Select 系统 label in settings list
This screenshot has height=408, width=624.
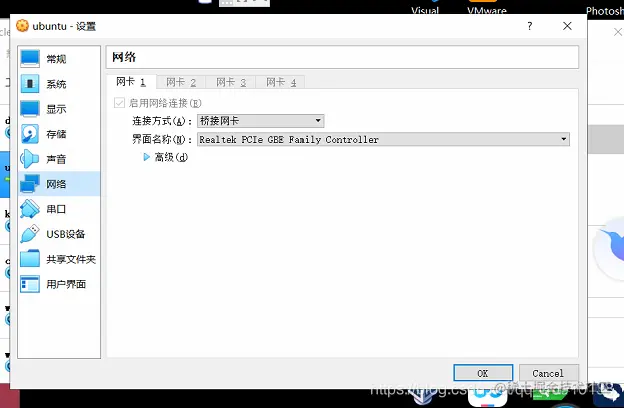[56, 84]
